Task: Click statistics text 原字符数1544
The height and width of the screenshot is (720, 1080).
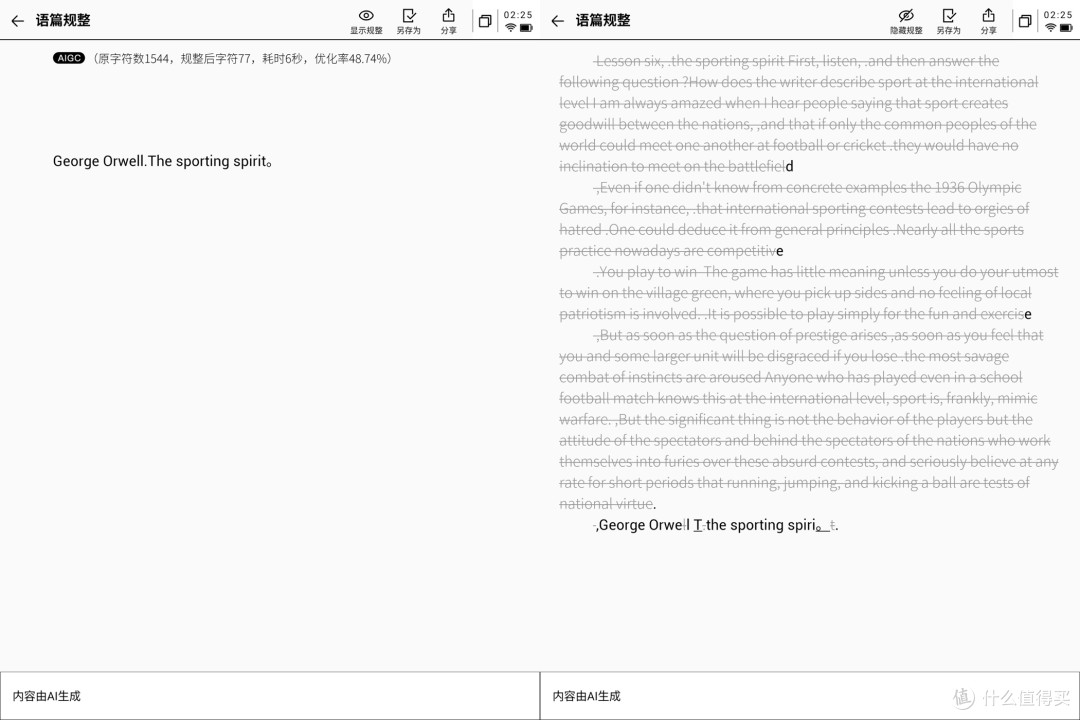Action: coord(133,59)
